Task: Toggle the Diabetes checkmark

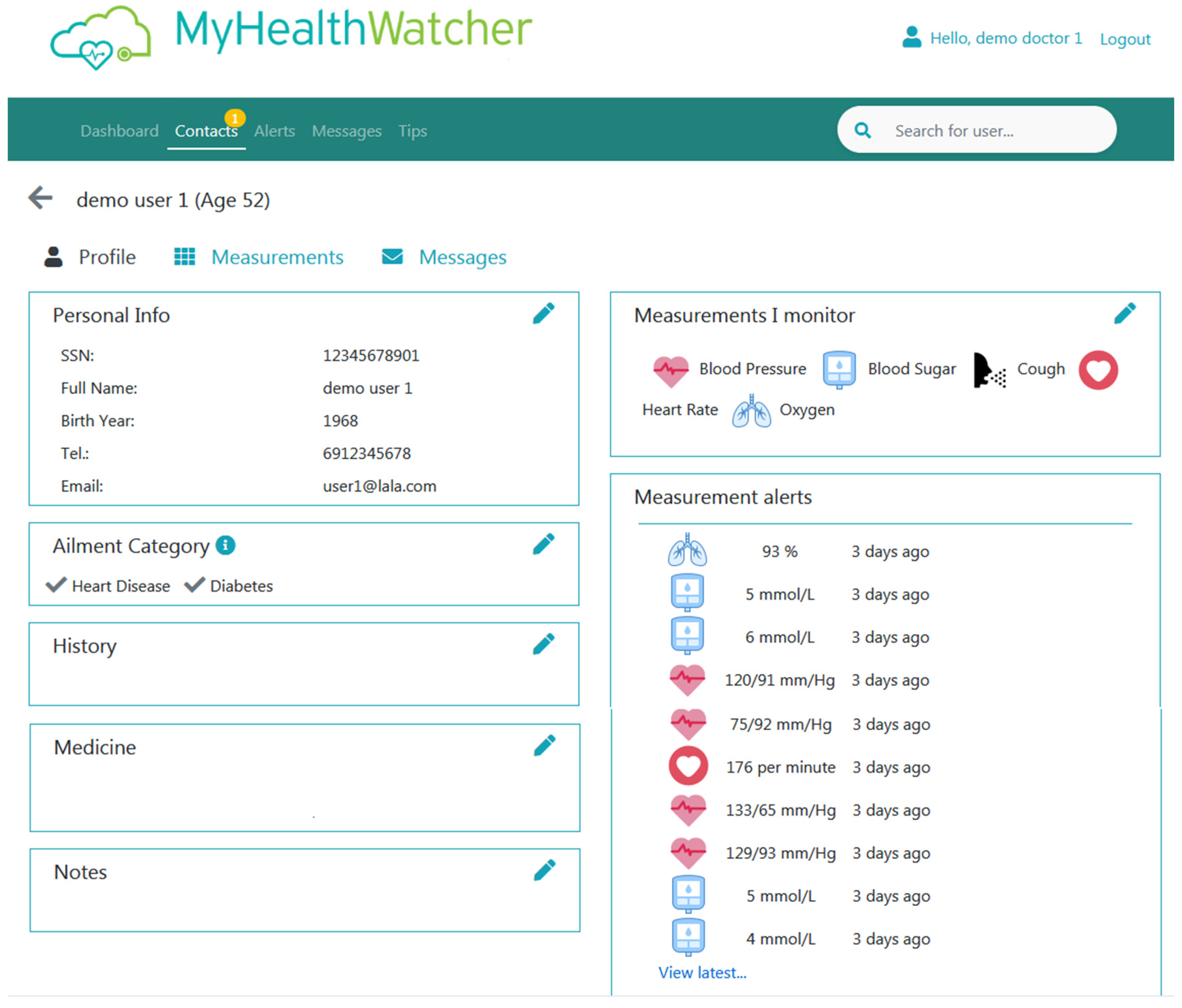Action: tap(195, 585)
